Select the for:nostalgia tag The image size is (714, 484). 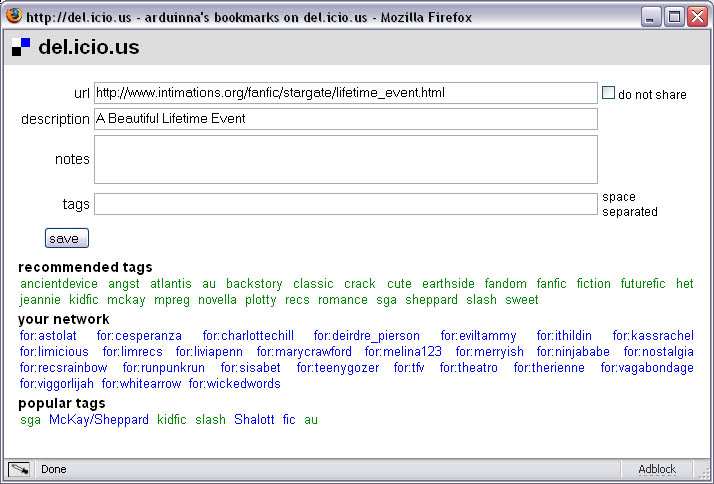click(658, 352)
